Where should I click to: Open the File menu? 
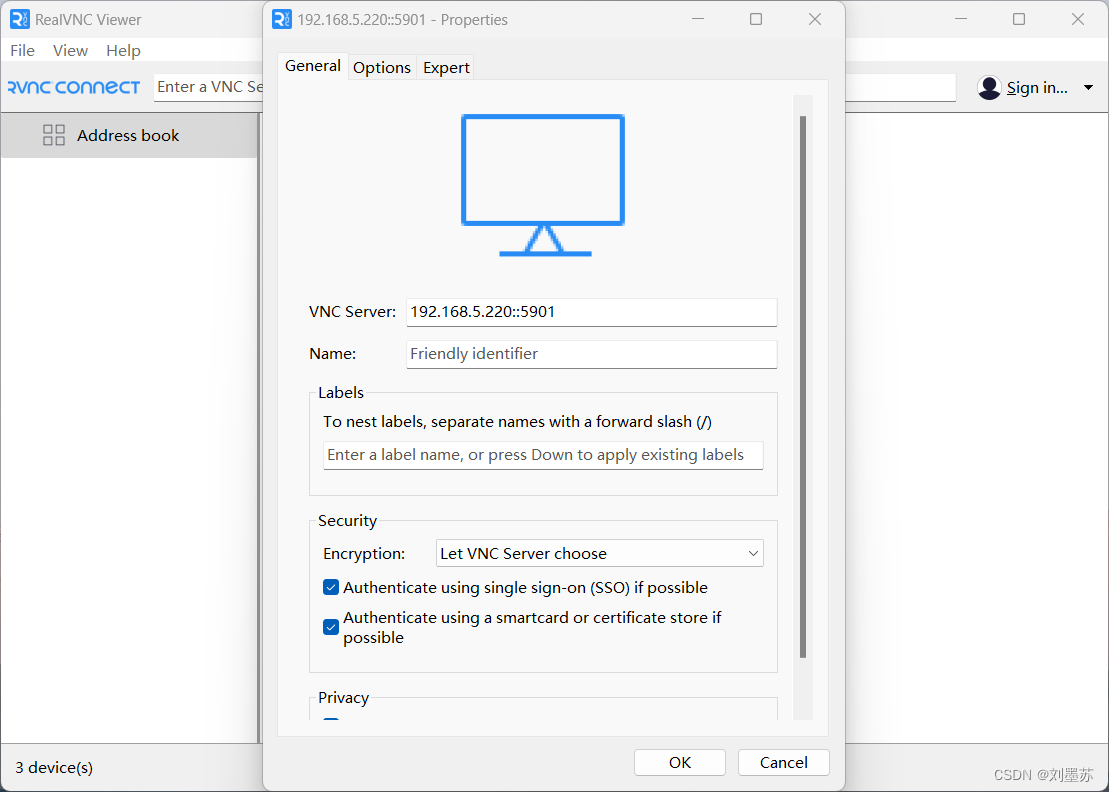point(23,50)
